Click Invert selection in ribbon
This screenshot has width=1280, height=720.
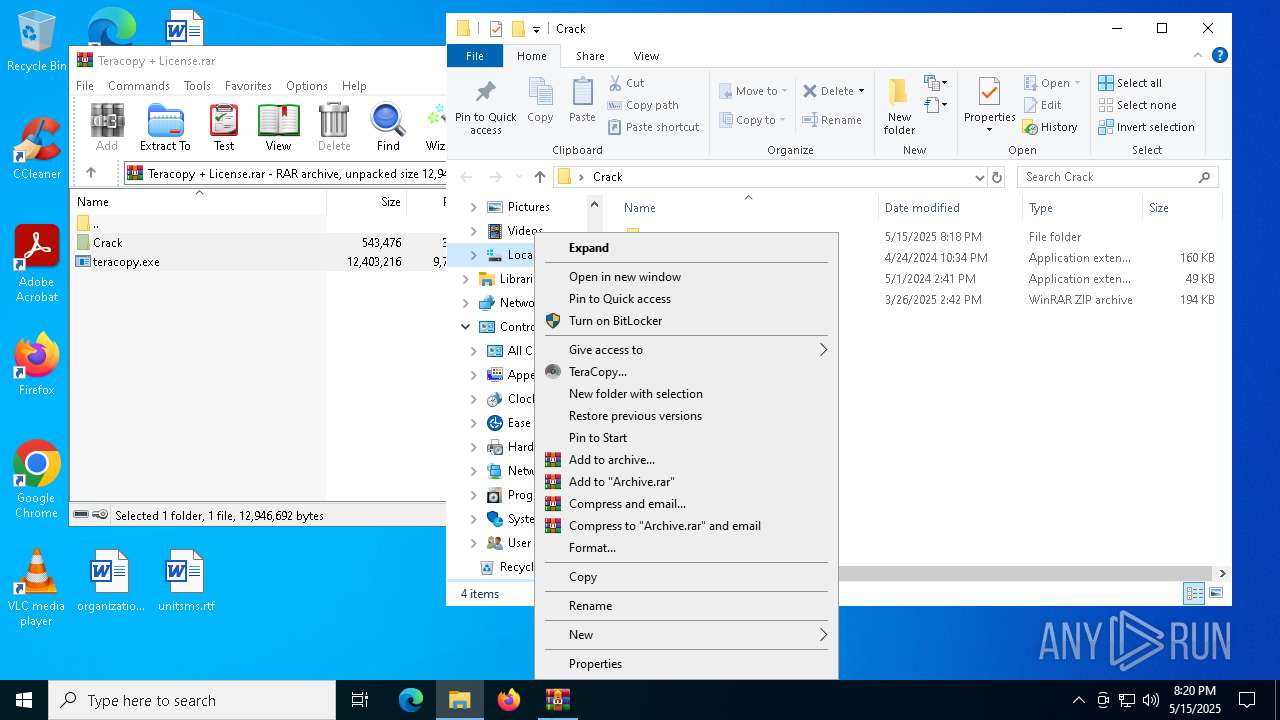tap(1146, 127)
